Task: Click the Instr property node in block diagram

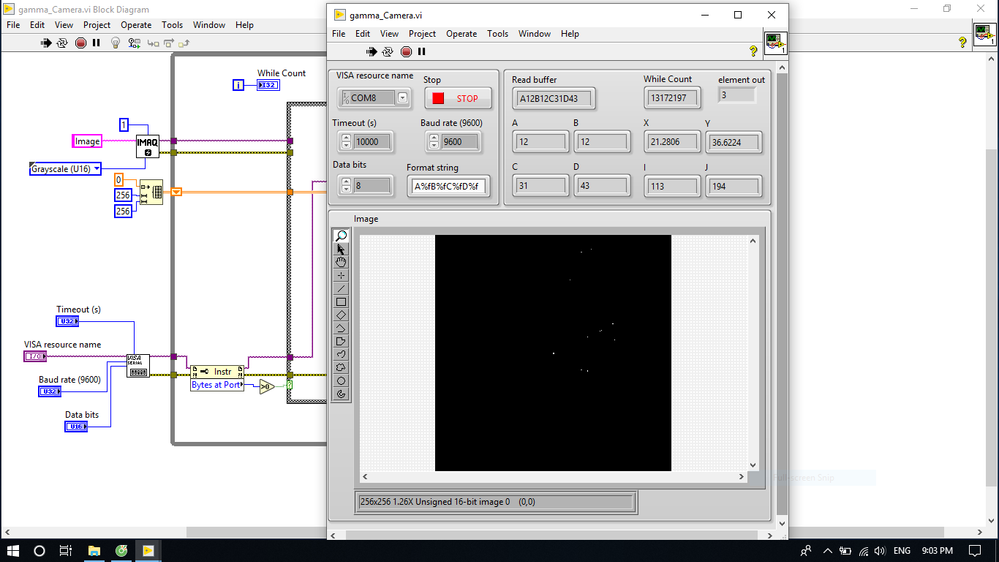Action: [x=217, y=371]
